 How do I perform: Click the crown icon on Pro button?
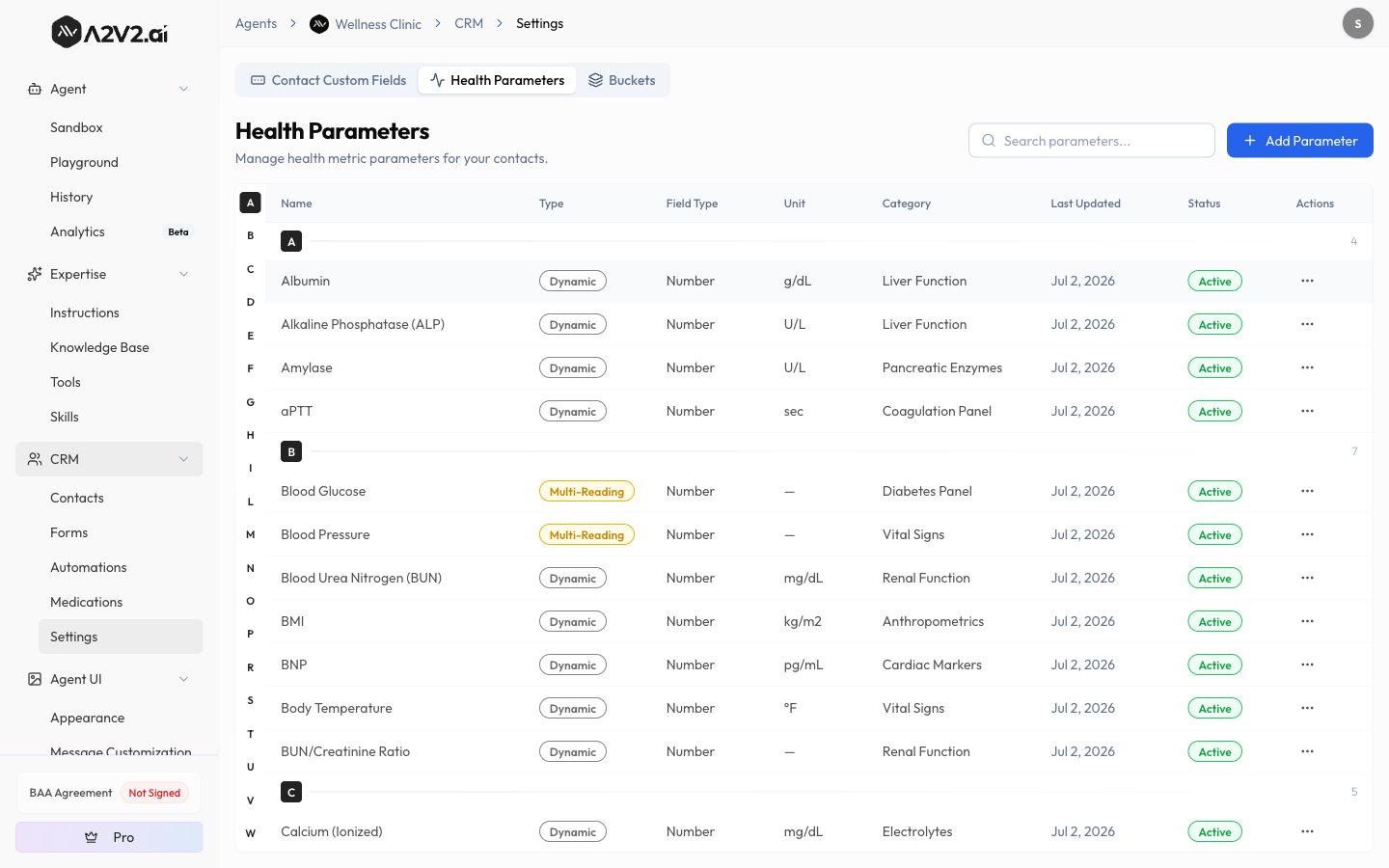pyautogui.click(x=92, y=837)
